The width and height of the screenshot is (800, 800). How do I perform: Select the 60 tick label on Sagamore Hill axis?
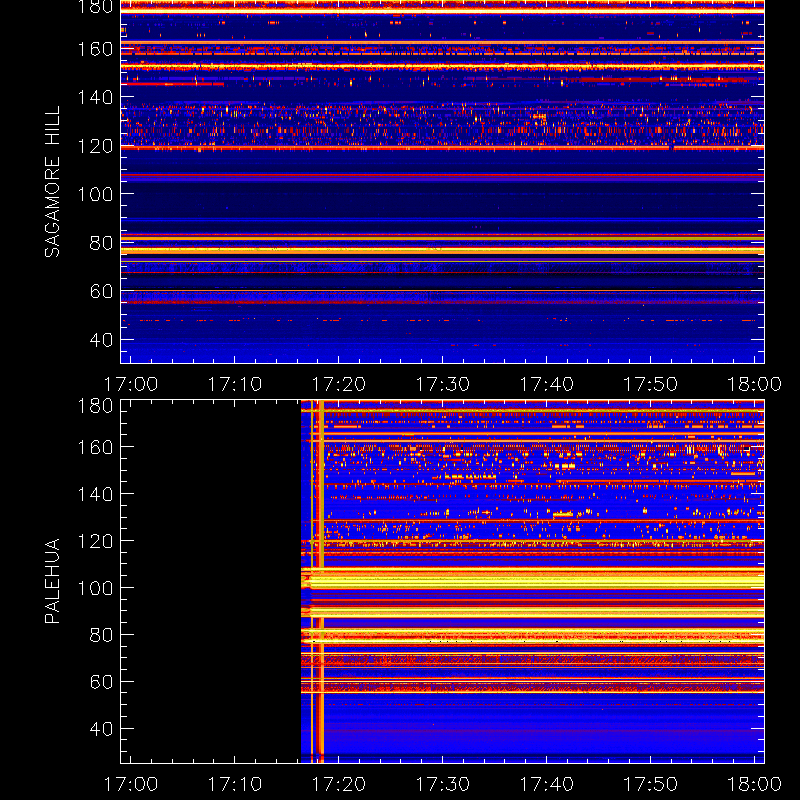point(101,291)
